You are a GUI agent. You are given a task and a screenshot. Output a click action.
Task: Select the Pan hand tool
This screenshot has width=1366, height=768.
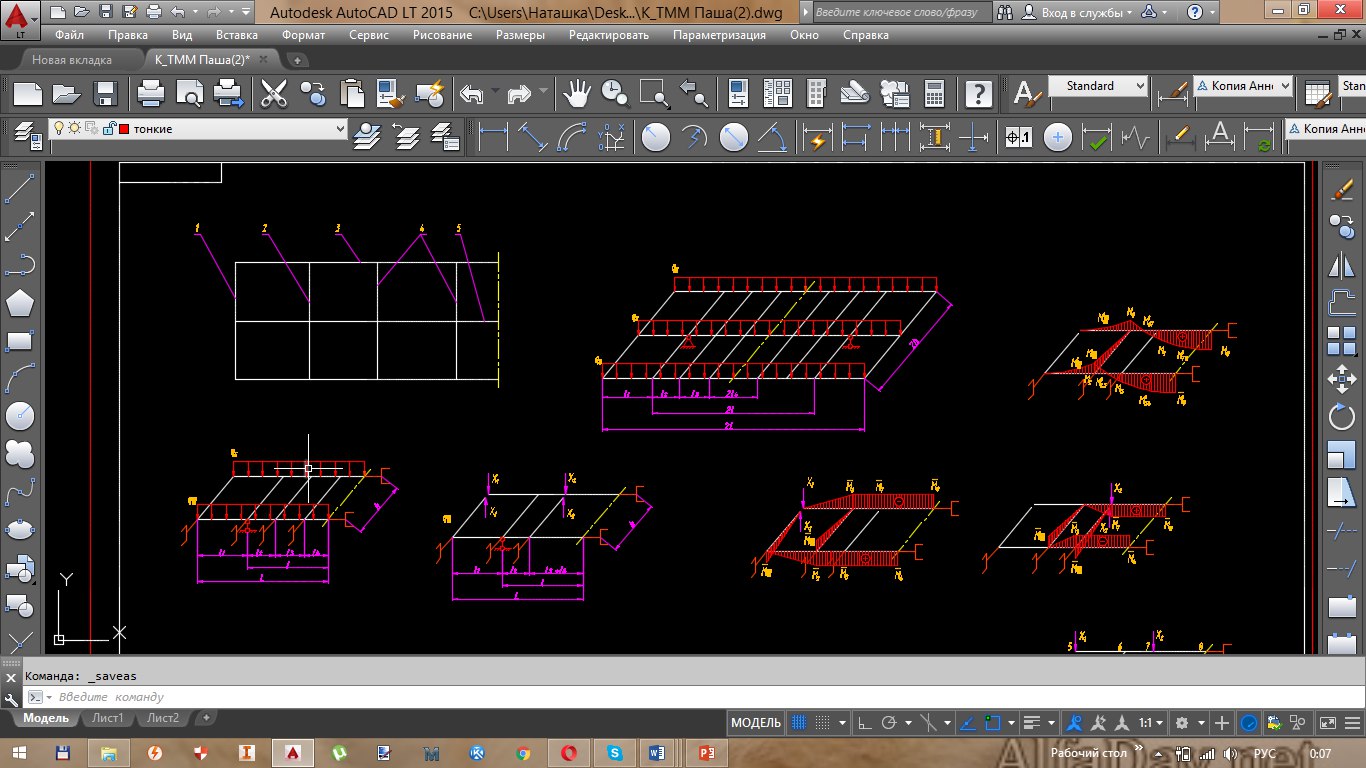coord(576,94)
